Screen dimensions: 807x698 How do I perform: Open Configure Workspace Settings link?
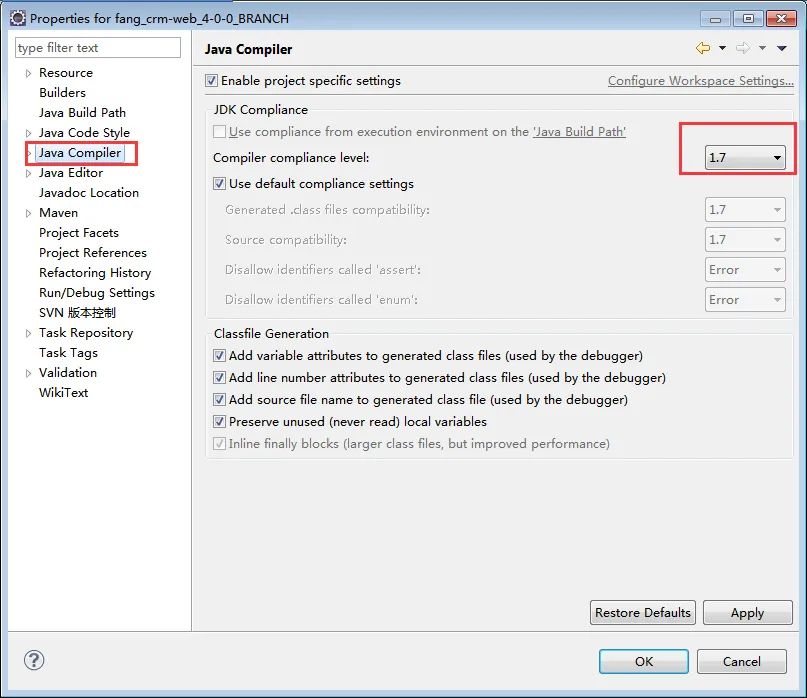pyautogui.click(x=700, y=81)
